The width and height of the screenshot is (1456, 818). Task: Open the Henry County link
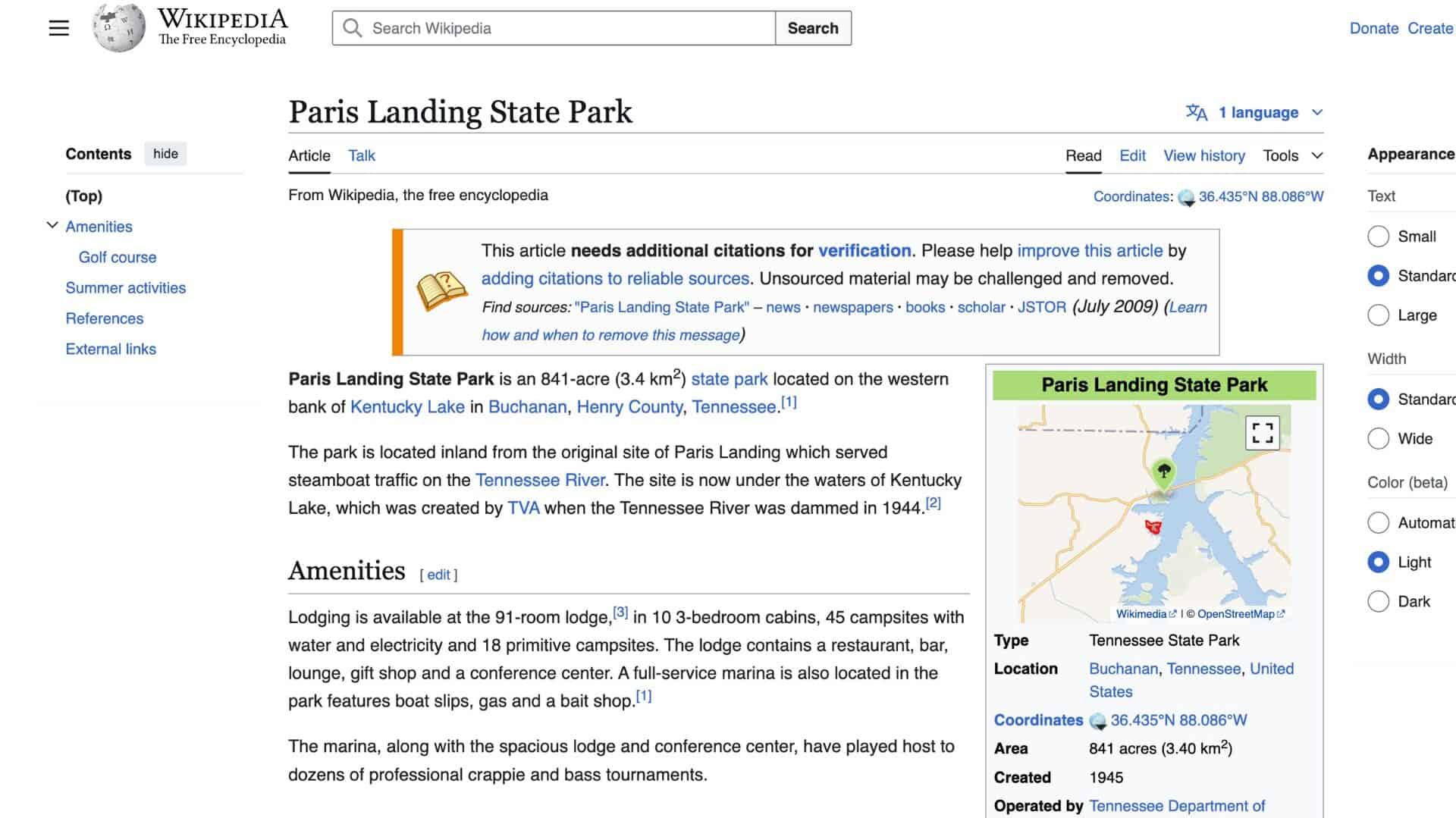(629, 407)
